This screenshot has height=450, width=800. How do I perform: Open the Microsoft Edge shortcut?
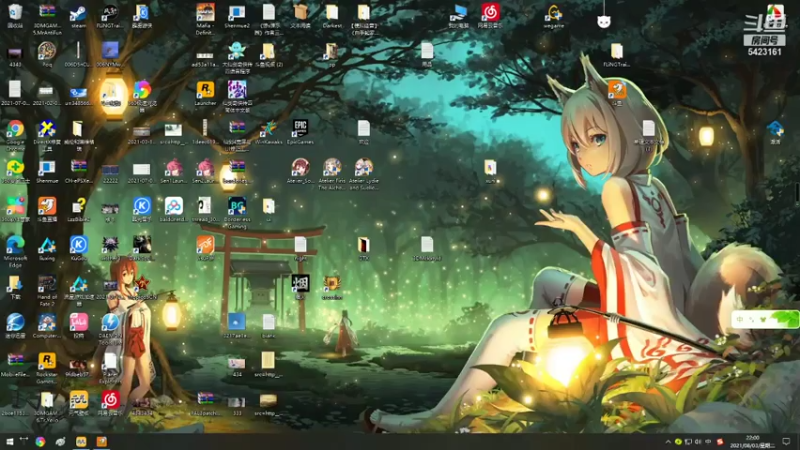(x=15, y=252)
